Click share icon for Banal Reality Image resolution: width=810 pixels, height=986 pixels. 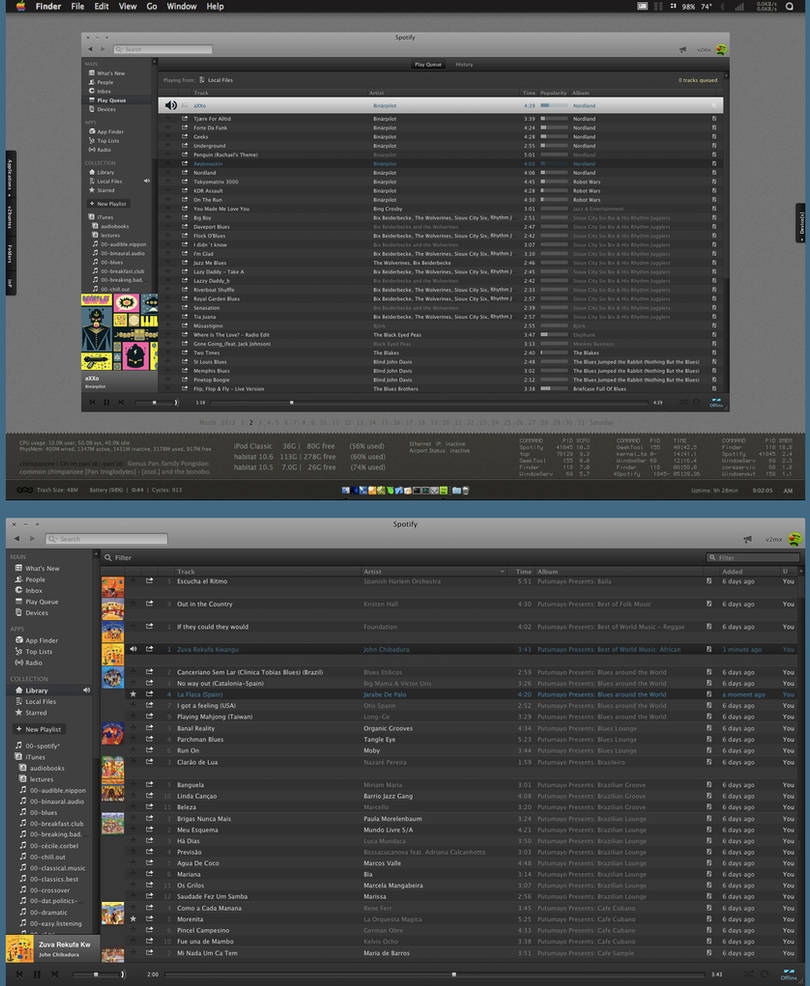[x=150, y=728]
